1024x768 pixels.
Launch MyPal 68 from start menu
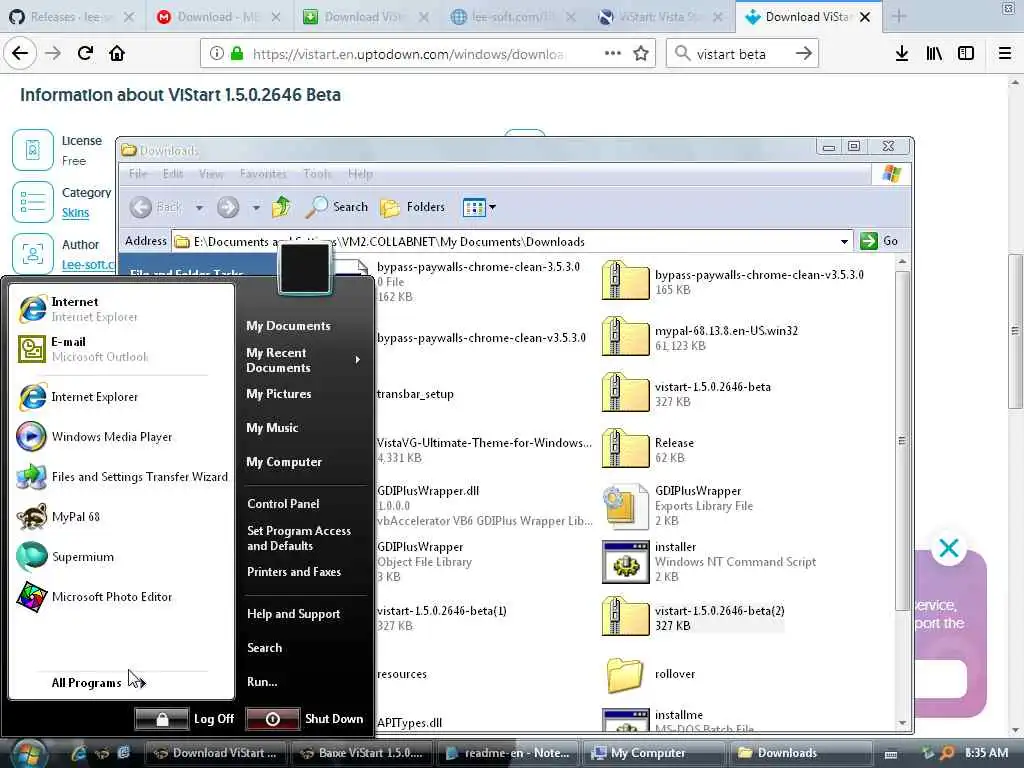coord(59,517)
